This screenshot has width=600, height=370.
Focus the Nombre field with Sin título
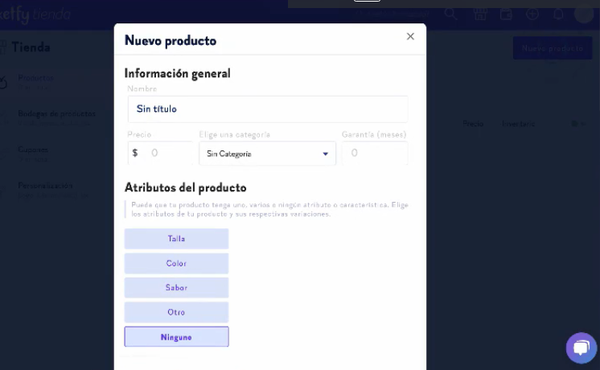point(268,109)
